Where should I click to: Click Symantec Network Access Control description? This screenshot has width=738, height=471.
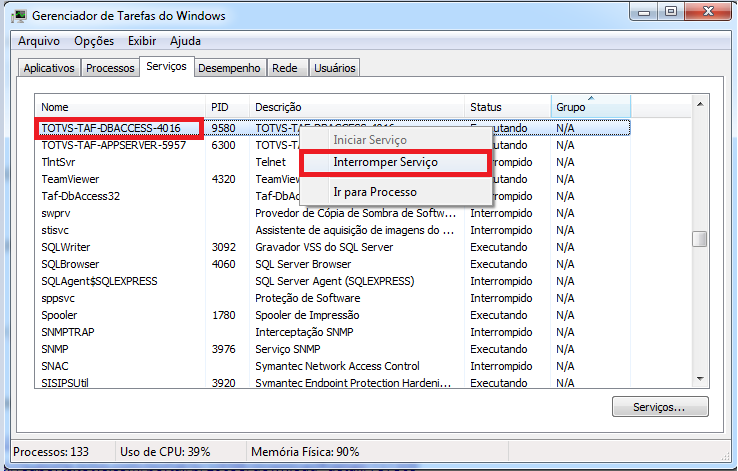point(337,366)
